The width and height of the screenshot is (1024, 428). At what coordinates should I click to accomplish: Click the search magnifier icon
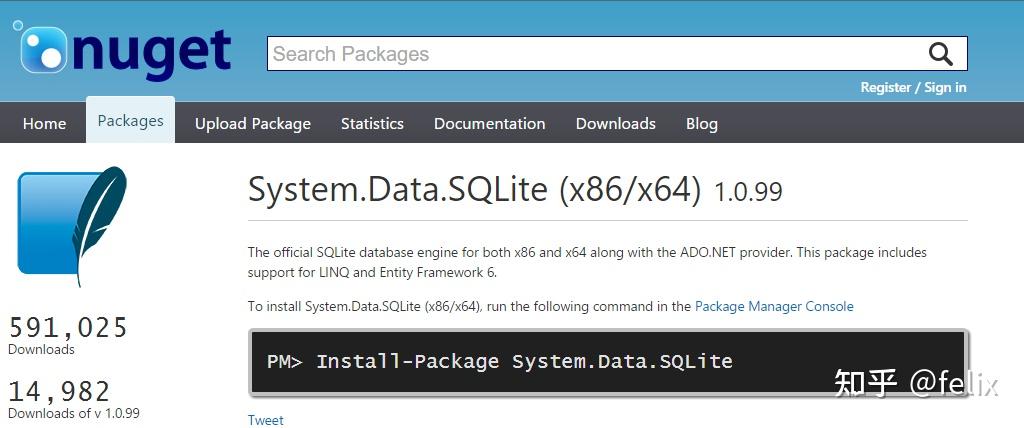click(940, 54)
